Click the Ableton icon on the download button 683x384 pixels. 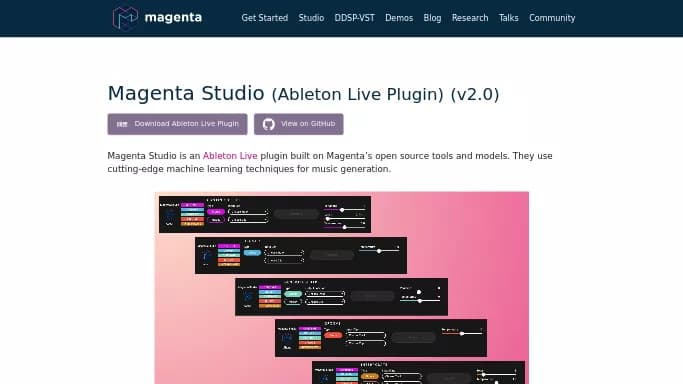pos(122,124)
